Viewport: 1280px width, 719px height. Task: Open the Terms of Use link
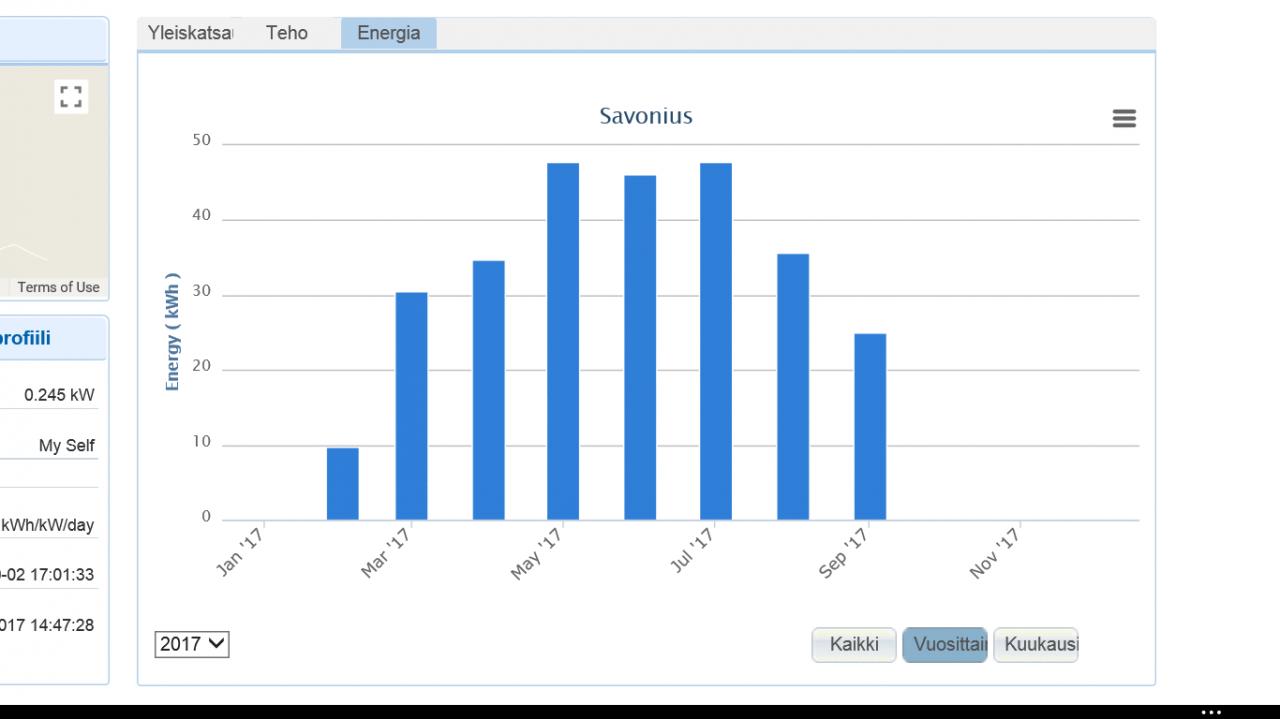pyautogui.click(x=58, y=287)
